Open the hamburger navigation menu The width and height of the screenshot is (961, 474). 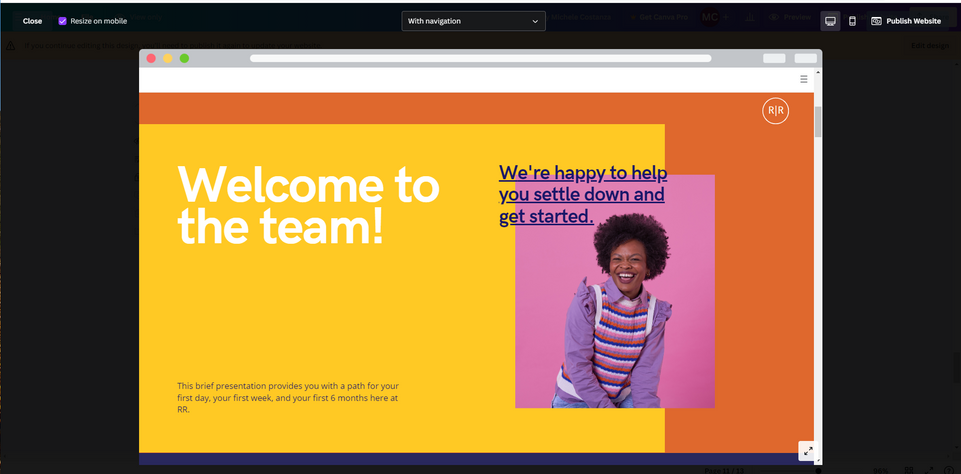coord(804,79)
